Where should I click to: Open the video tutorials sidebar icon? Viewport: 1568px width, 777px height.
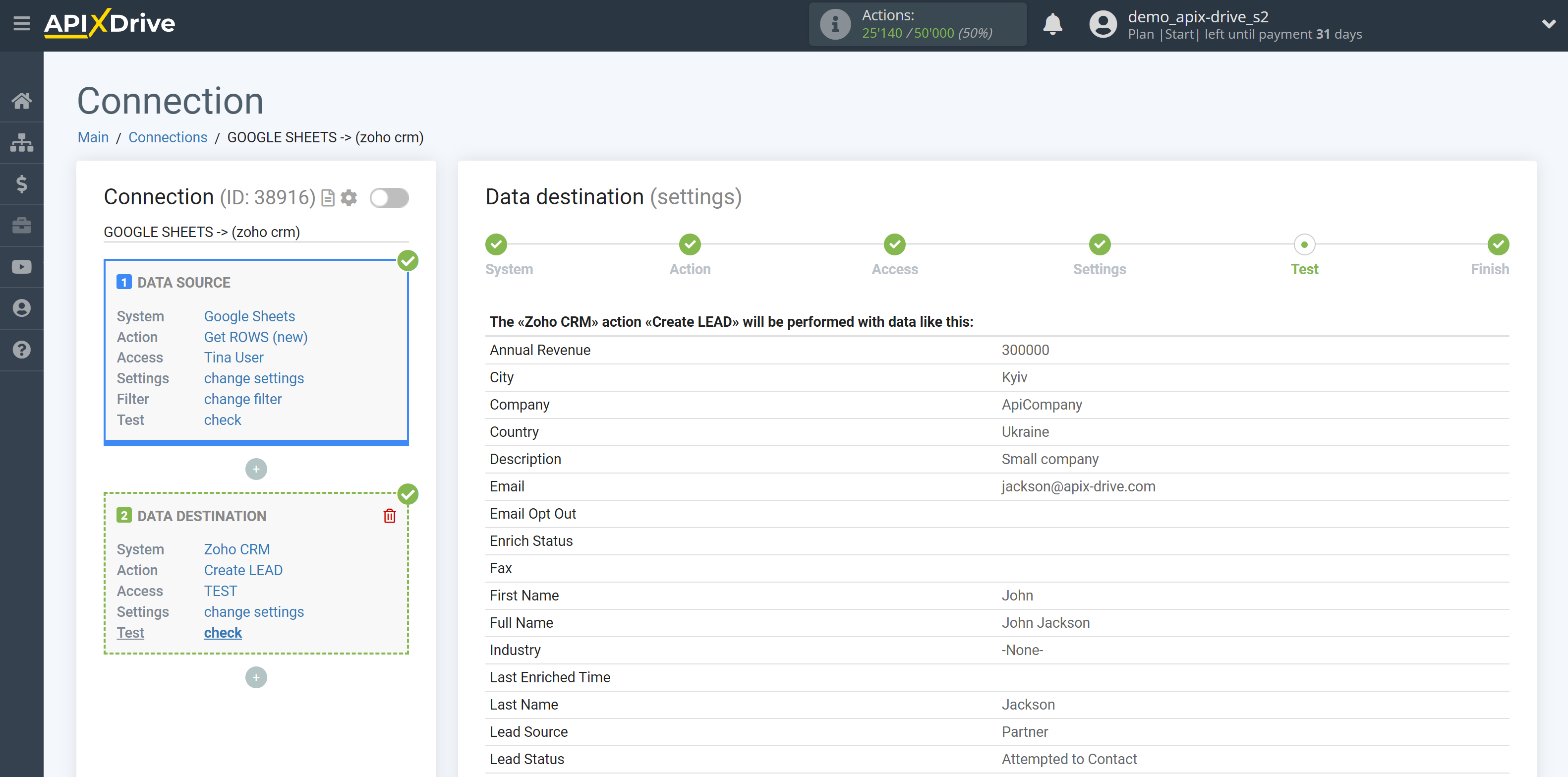click(21, 267)
